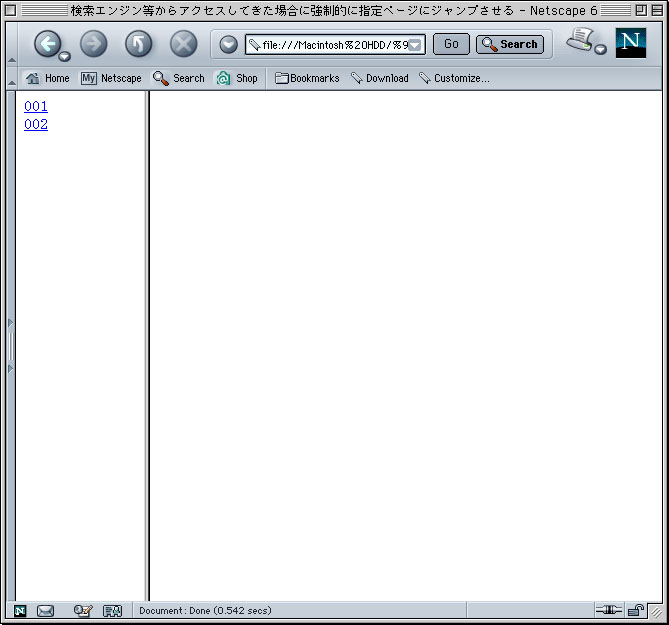Go back with the Back arrow button
Screen dimensions: 669x625
pos(47,44)
